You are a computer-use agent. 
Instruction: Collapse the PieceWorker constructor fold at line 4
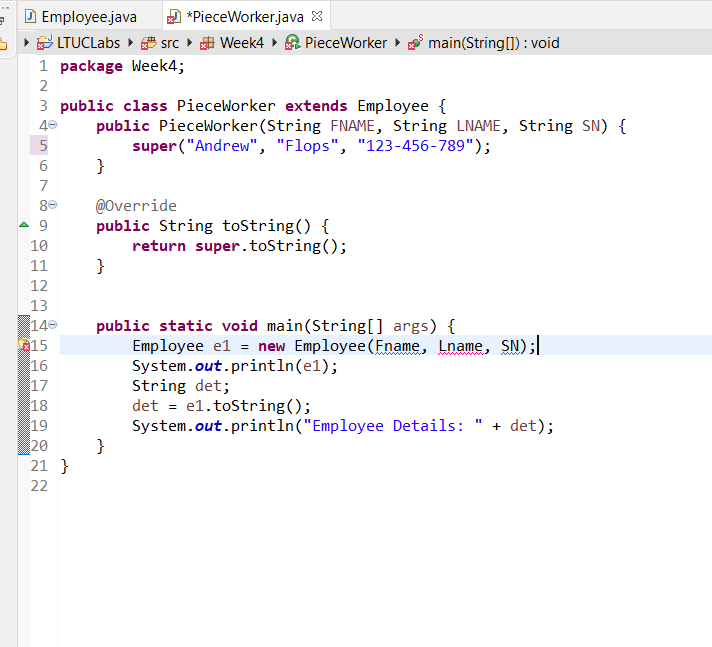pos(53,124)
